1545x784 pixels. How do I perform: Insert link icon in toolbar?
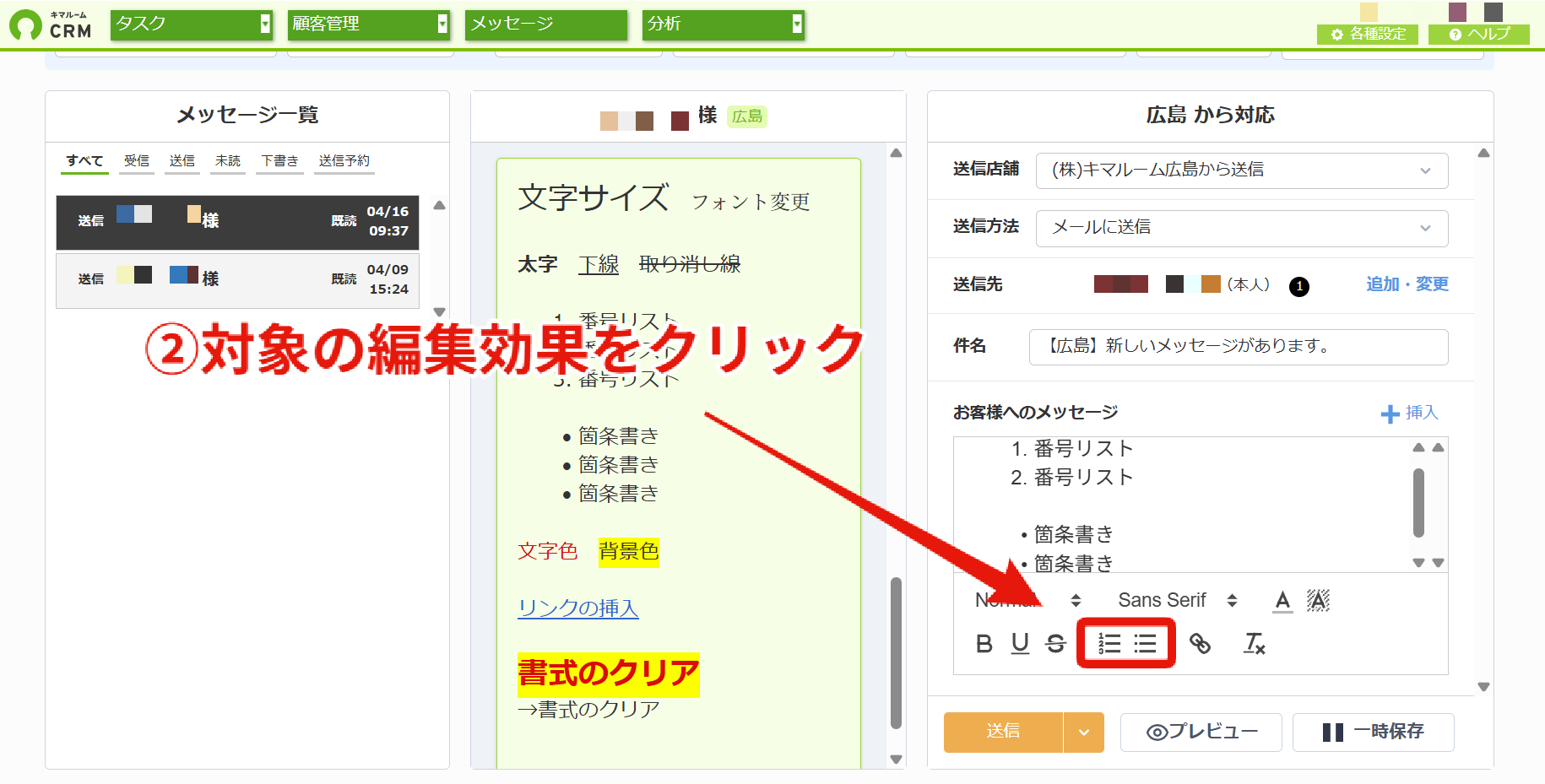(x=1200, y=644)
